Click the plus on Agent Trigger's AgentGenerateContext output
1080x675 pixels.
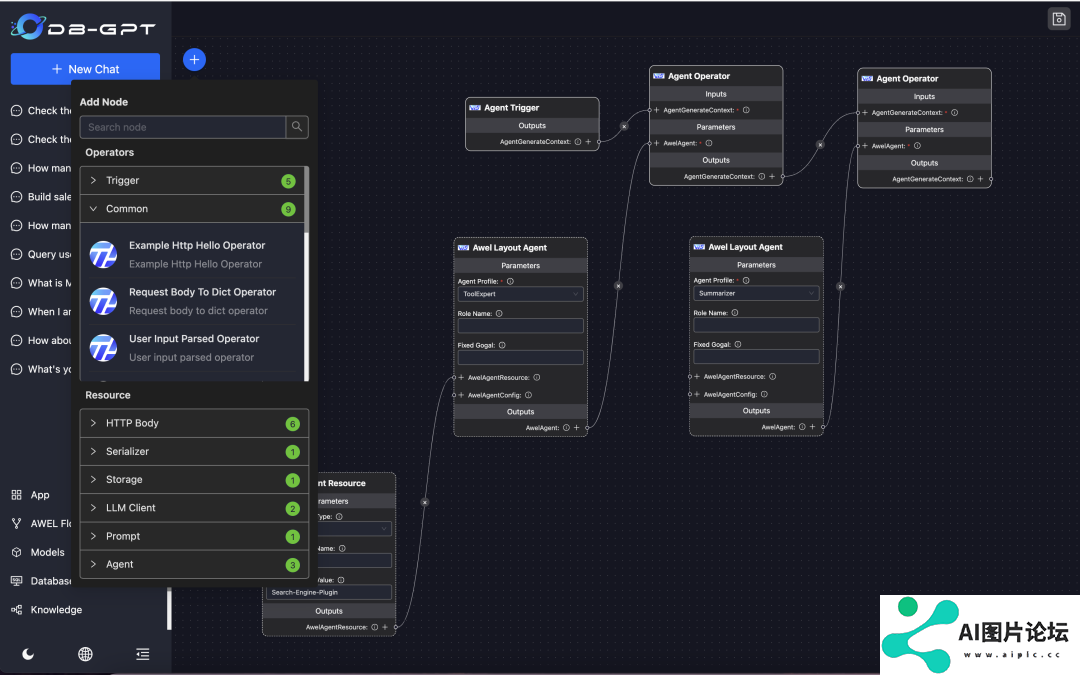point(588,142)
